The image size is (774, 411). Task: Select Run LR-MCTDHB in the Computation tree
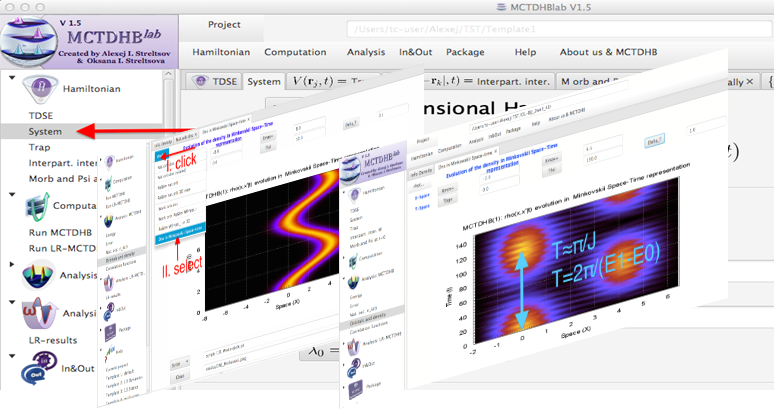(x=62, y=248)
